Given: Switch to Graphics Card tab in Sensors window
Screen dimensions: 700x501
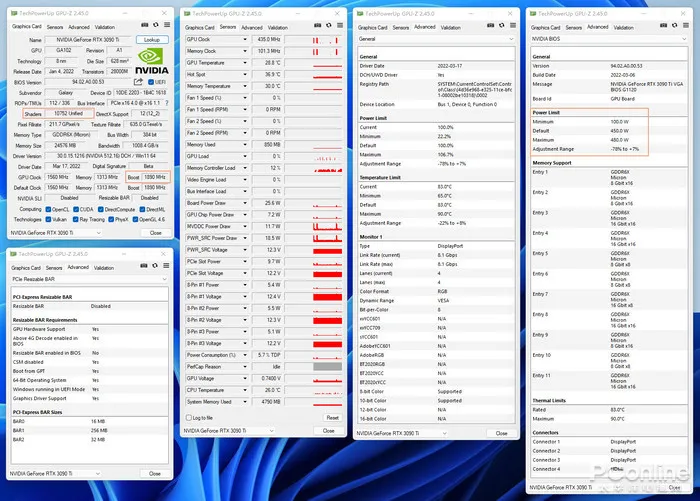Looking at the screenshot, I should coord(200,28).
